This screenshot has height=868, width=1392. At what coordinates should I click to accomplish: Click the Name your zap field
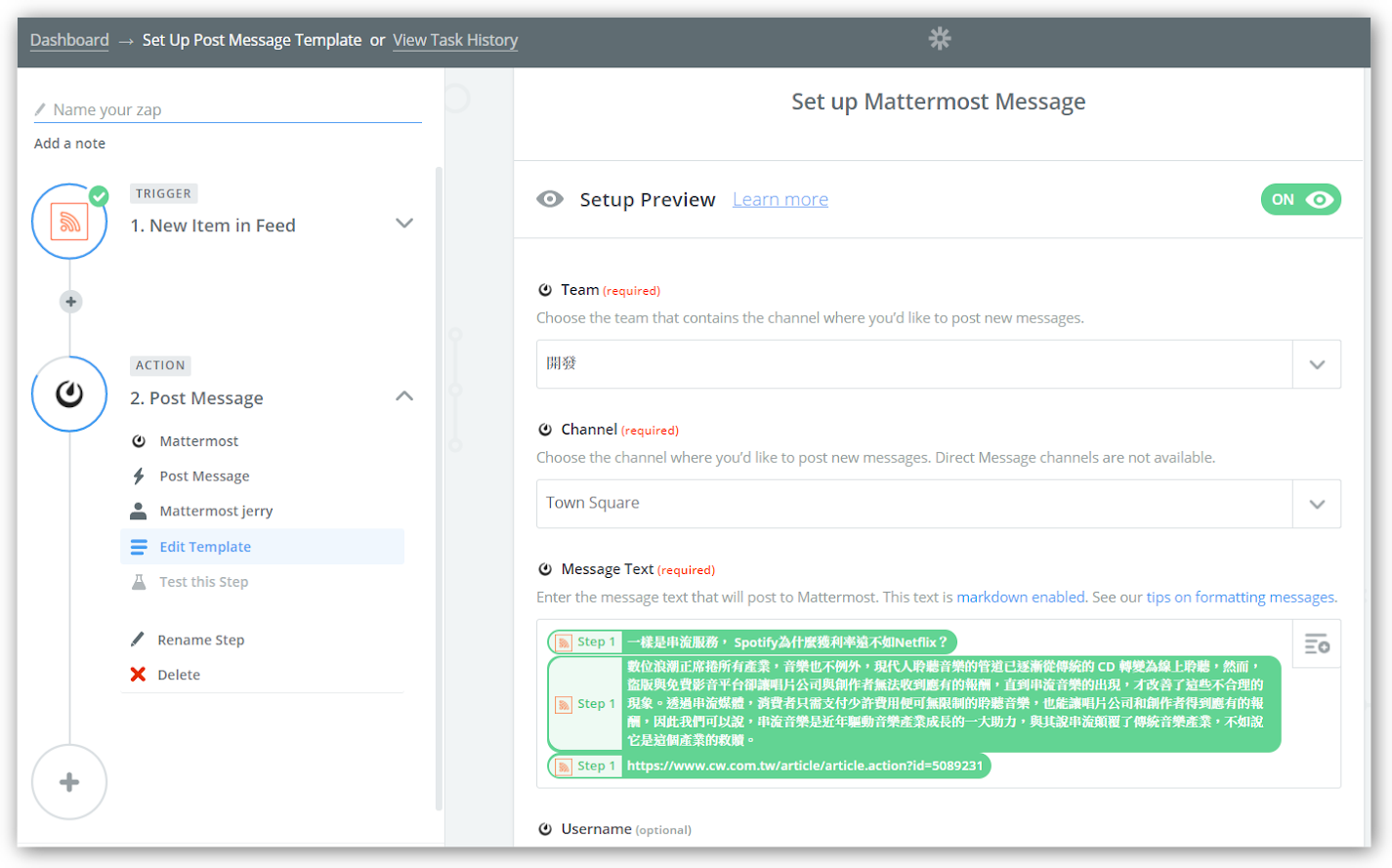(228, 109)
